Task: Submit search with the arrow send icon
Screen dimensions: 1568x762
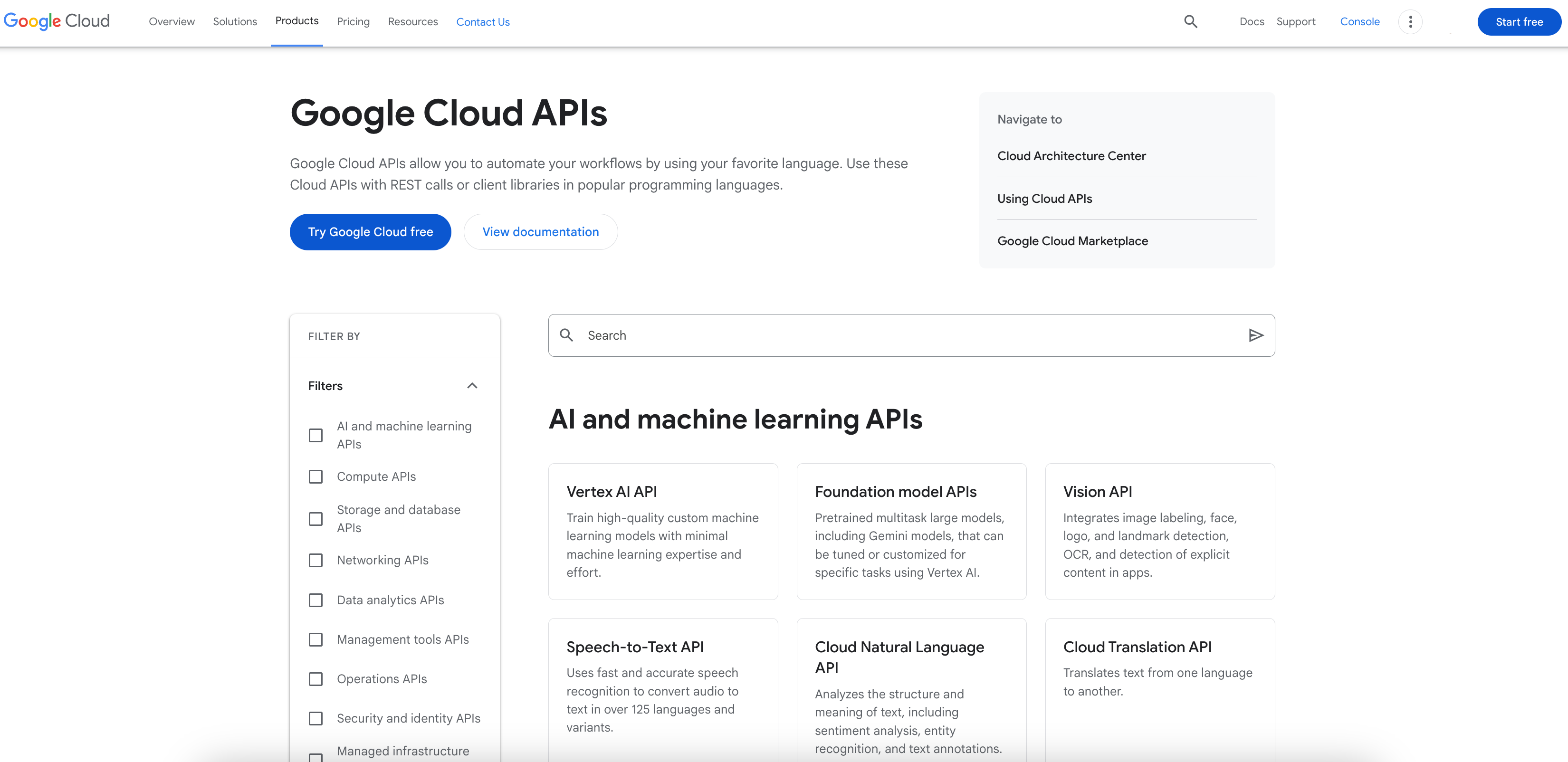Action: point(1256,335)
